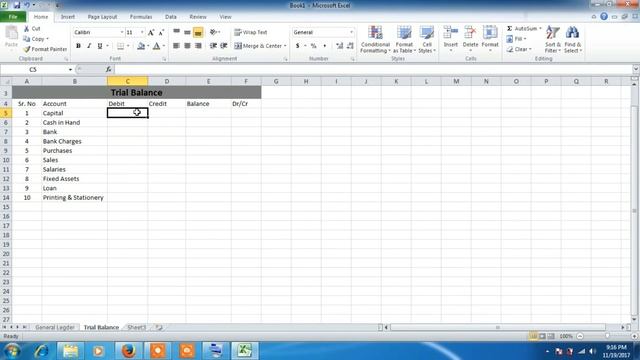The image size is (640, 360).
Task: Apply comma style number format
Action: [324, 46]
